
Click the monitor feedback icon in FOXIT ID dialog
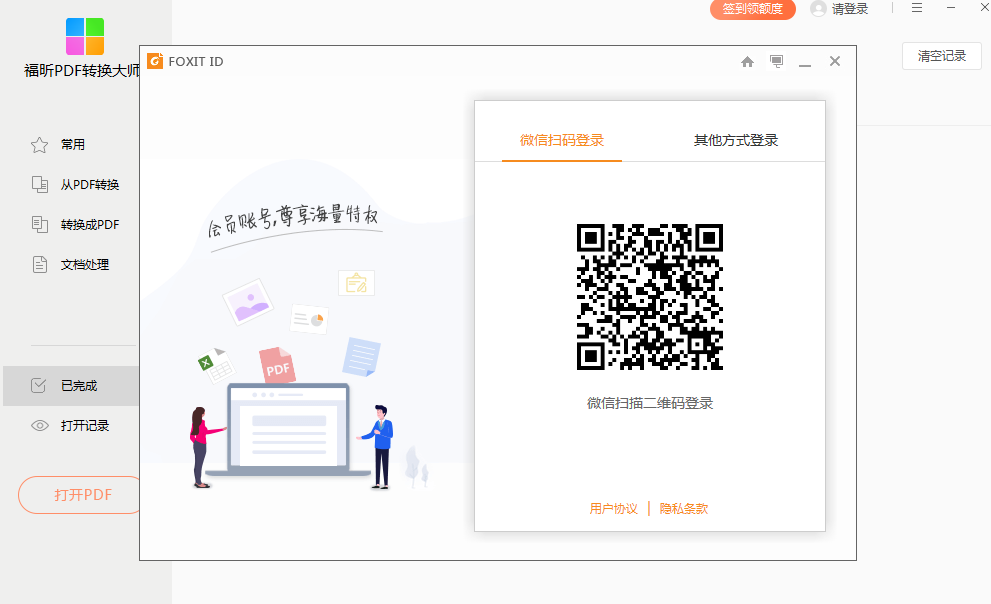pos(777,61)
